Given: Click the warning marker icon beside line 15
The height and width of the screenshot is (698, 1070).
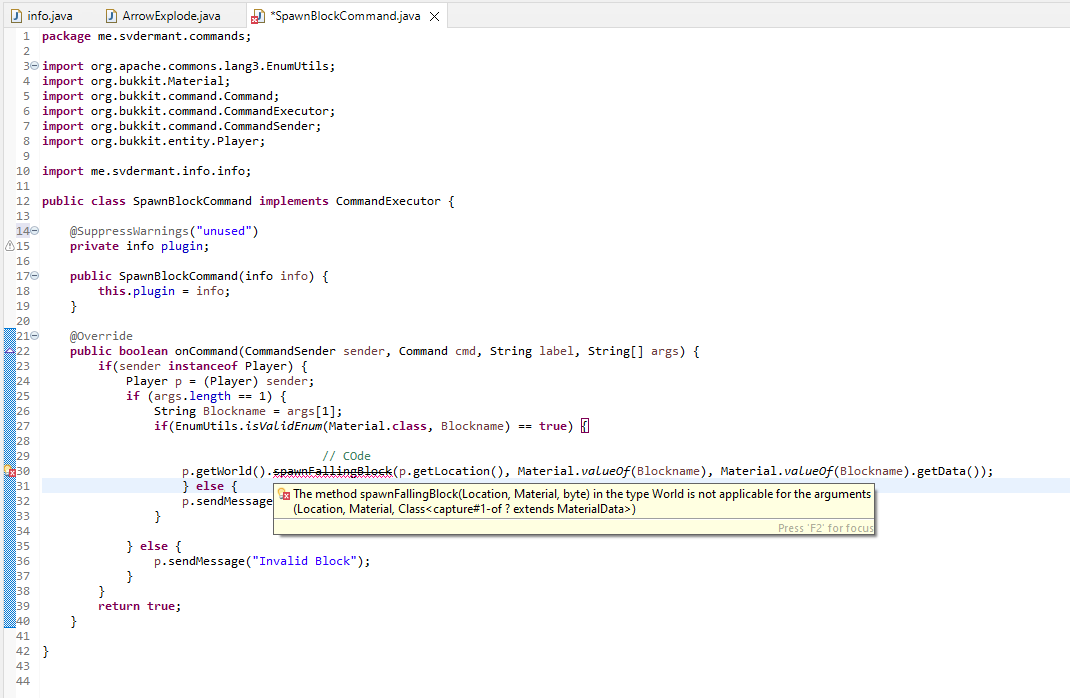Looking at the screenshot, I should click(10, 246).
